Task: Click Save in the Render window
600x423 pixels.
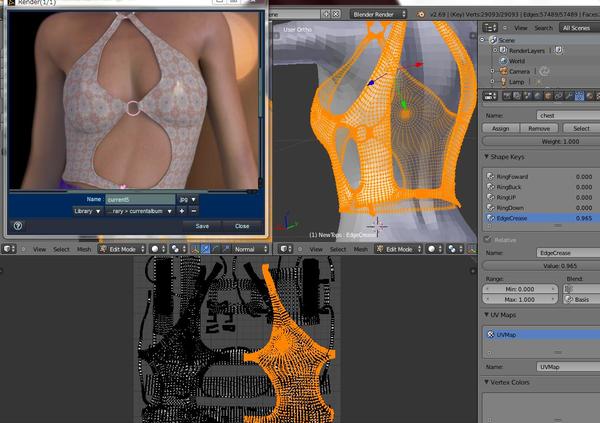Action: (x=202, y=226)
